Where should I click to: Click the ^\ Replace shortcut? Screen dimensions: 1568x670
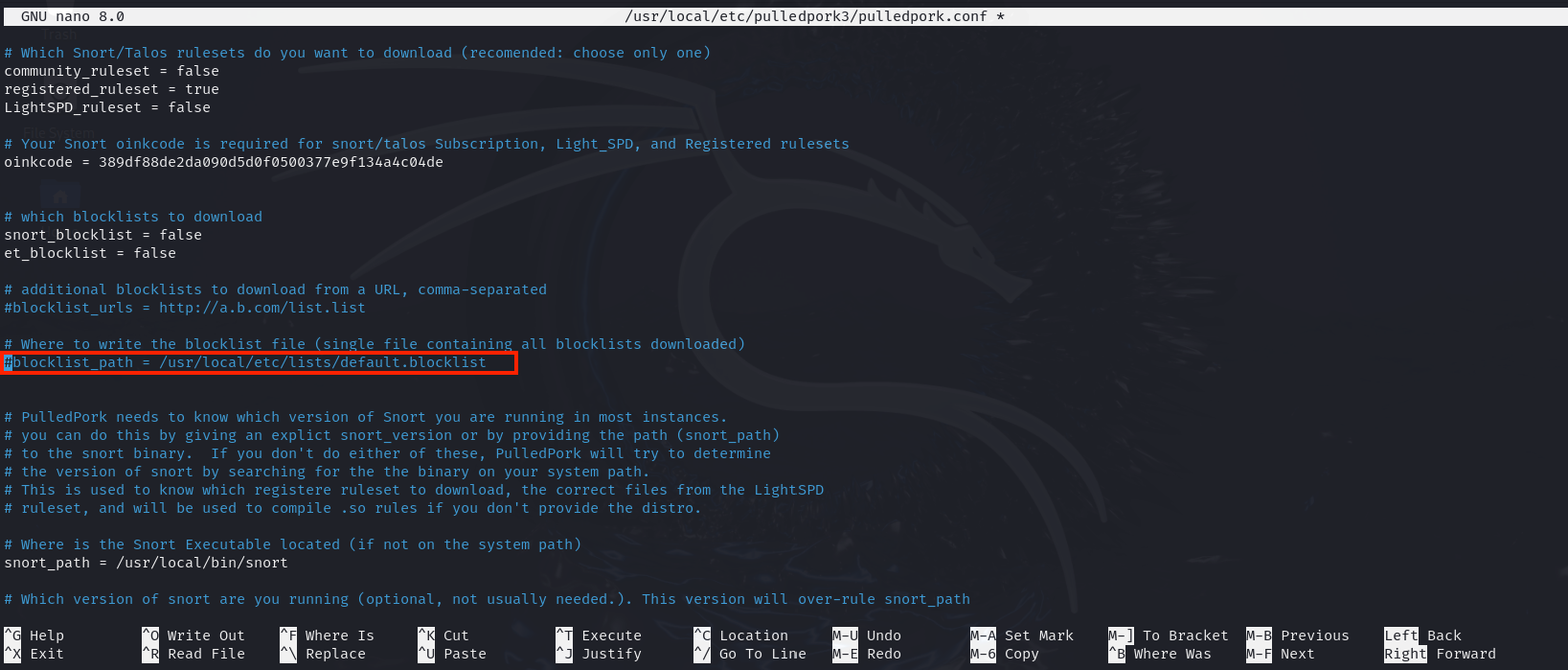click(x=323, y=654)
